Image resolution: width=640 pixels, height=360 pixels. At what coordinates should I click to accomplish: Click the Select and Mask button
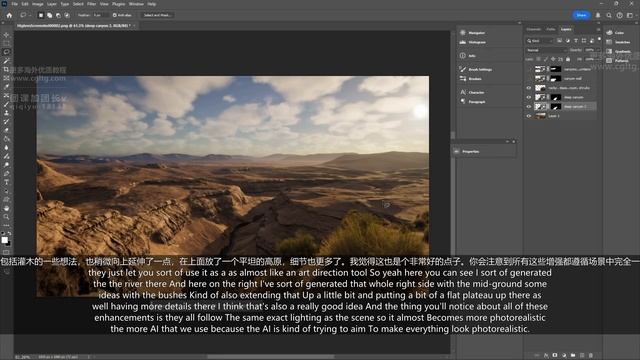point(157,15)
